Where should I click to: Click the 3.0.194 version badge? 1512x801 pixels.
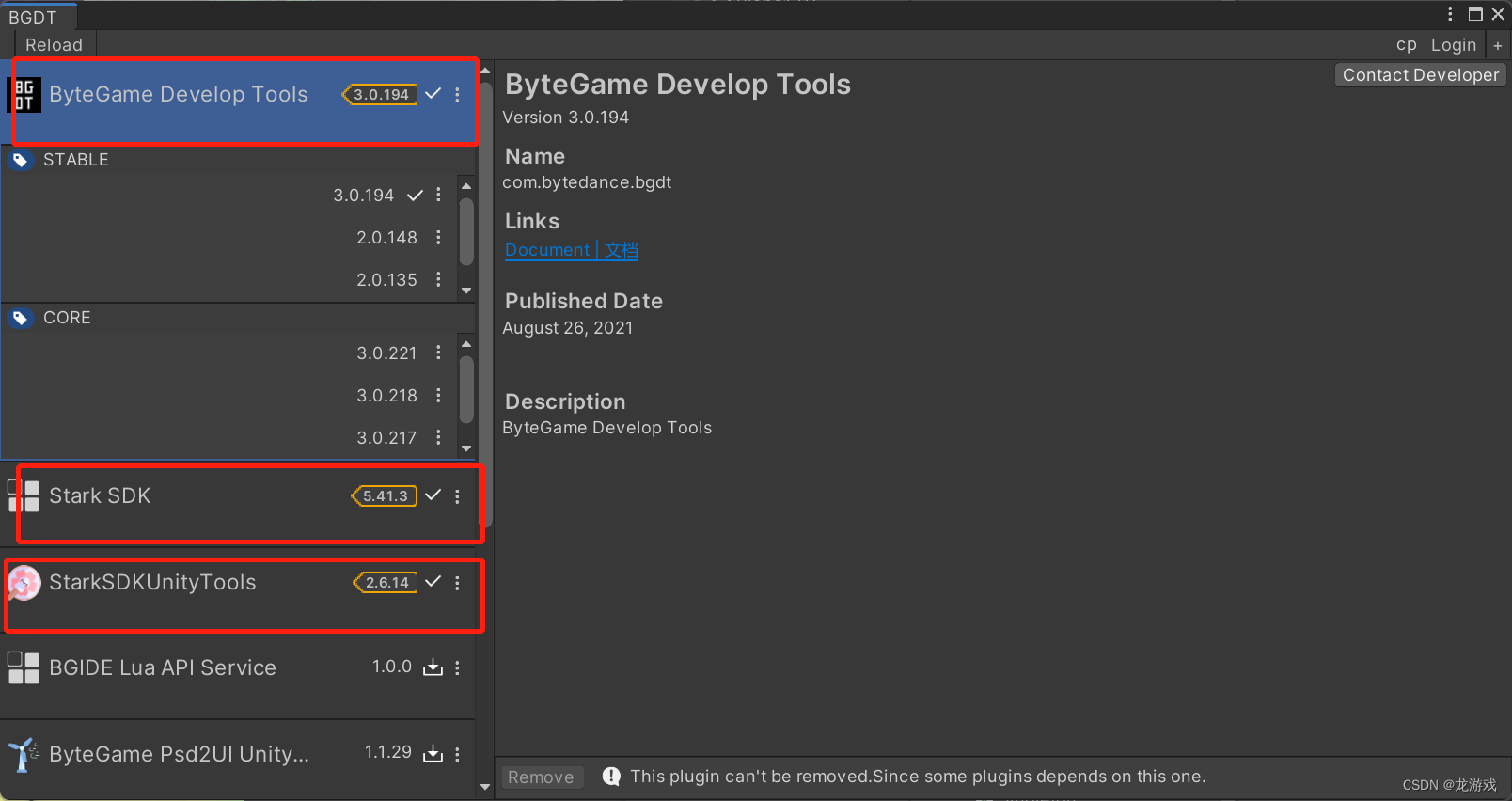click(380, 95)
